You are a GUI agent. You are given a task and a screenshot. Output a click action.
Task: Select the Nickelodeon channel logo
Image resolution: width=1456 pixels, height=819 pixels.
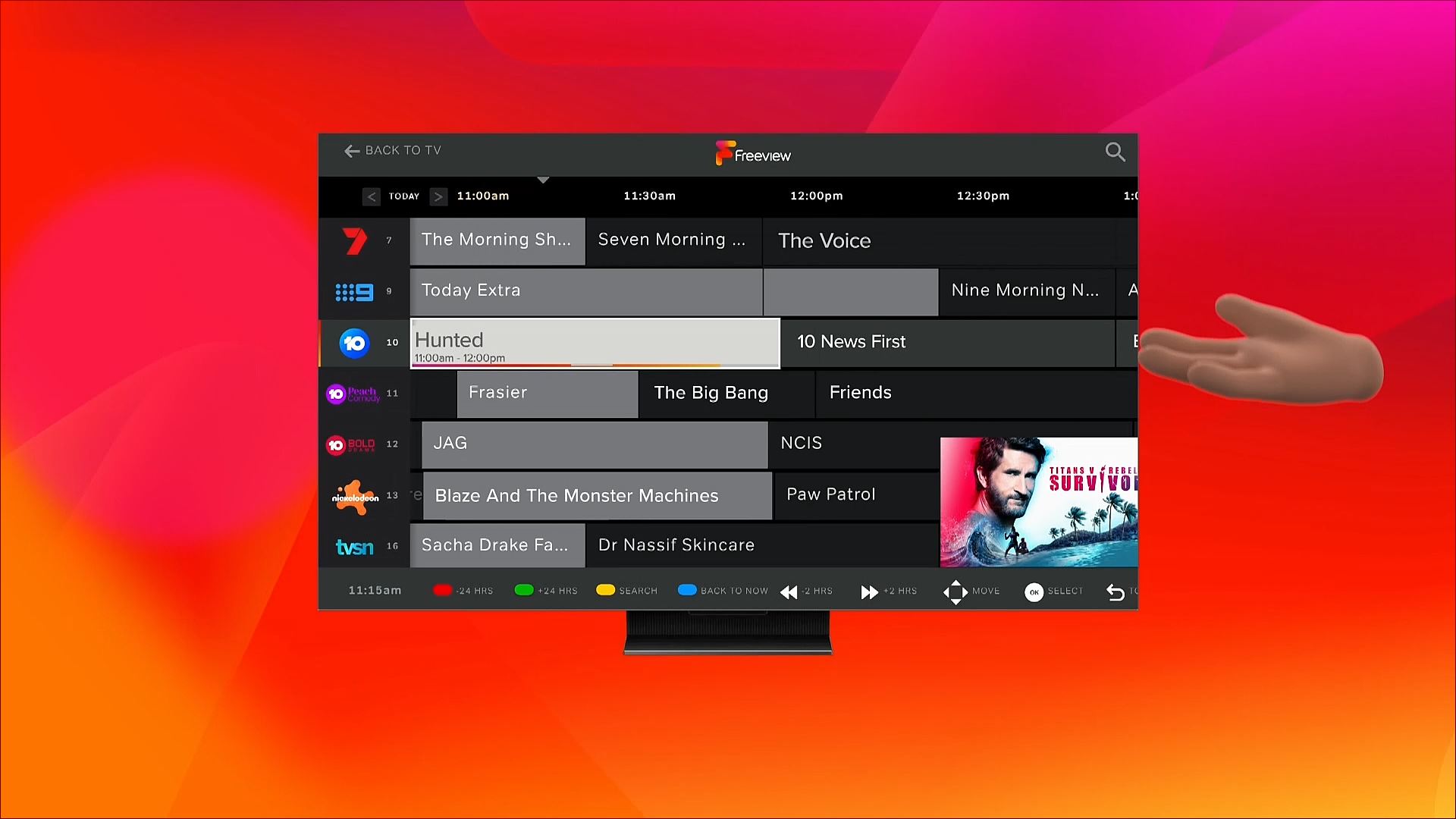[354, 497]
